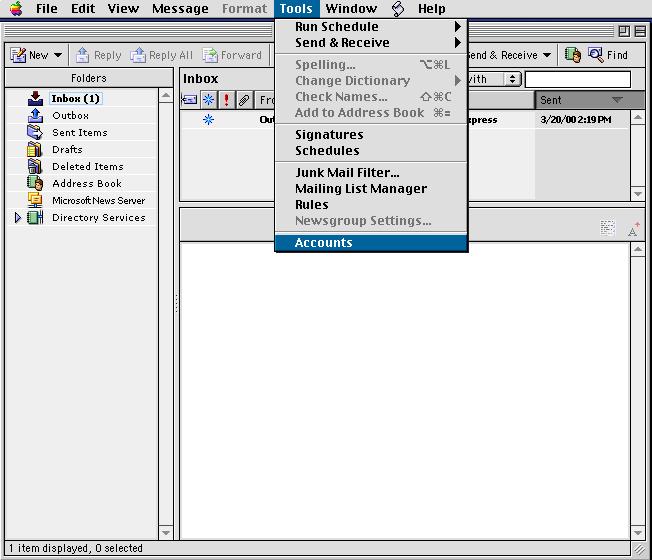Open the File menu
This screenshot has height=560, width=652.
click(x=47, y=8)
